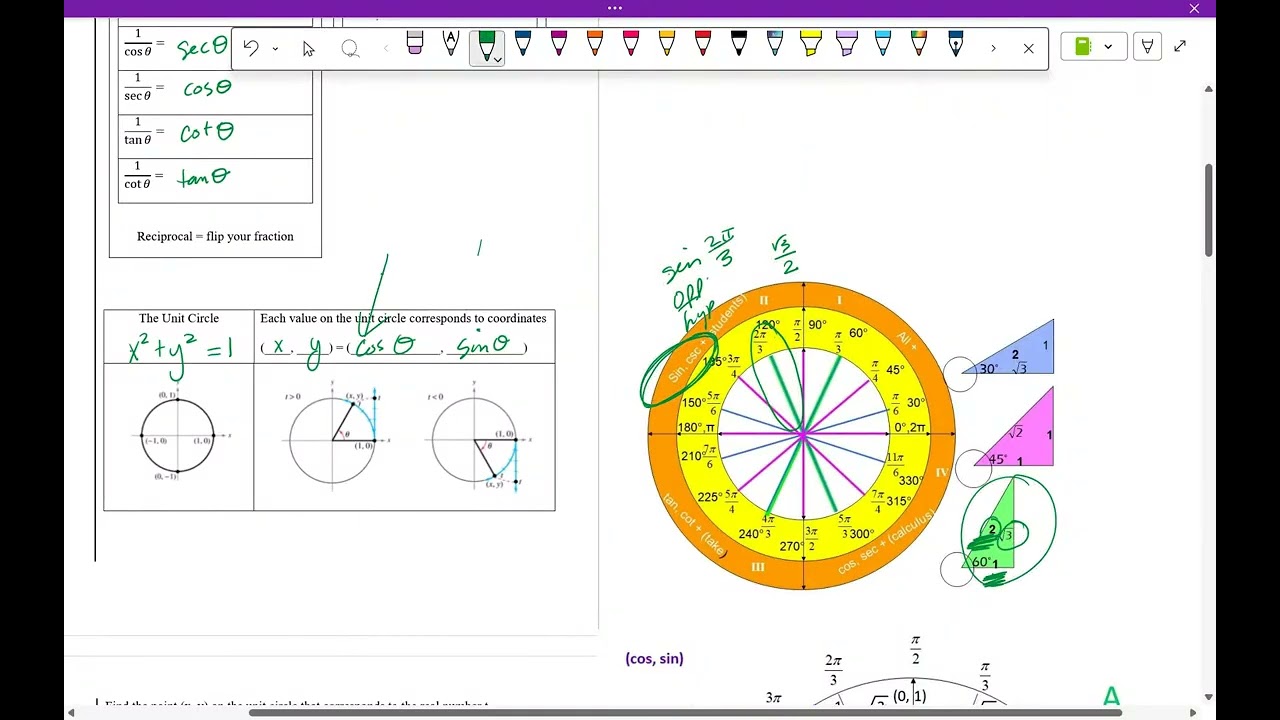Choose the purple magenta pen
Screen dimensions: 1280x720
[x=558, y=44]
